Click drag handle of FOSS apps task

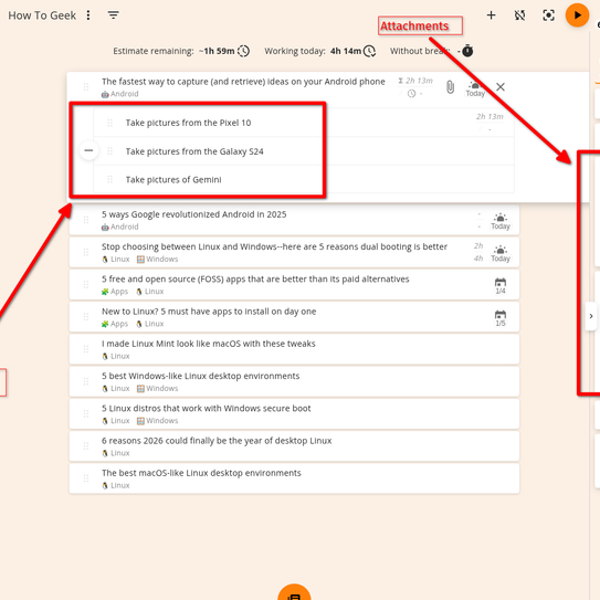point(86,284)
